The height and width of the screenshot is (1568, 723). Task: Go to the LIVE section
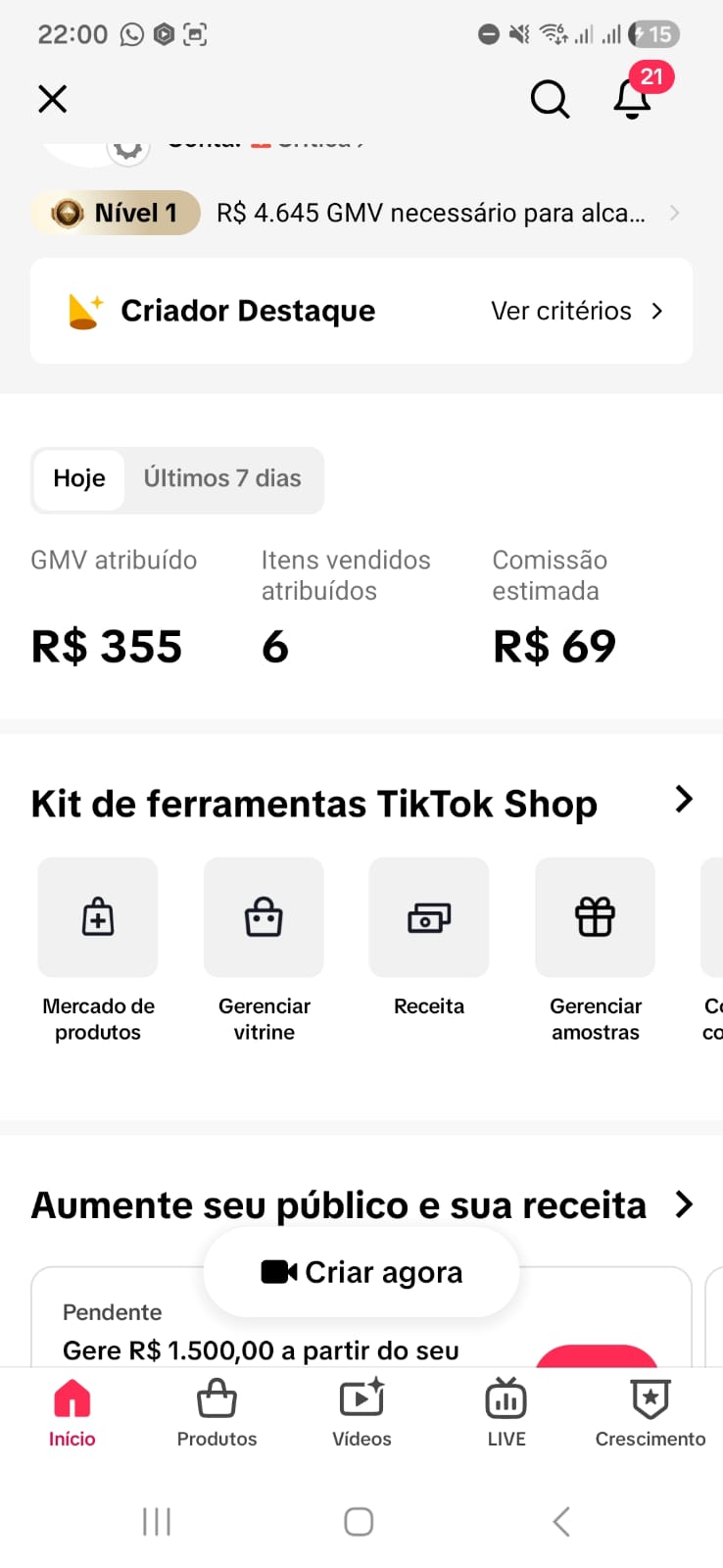[506, 1412]
